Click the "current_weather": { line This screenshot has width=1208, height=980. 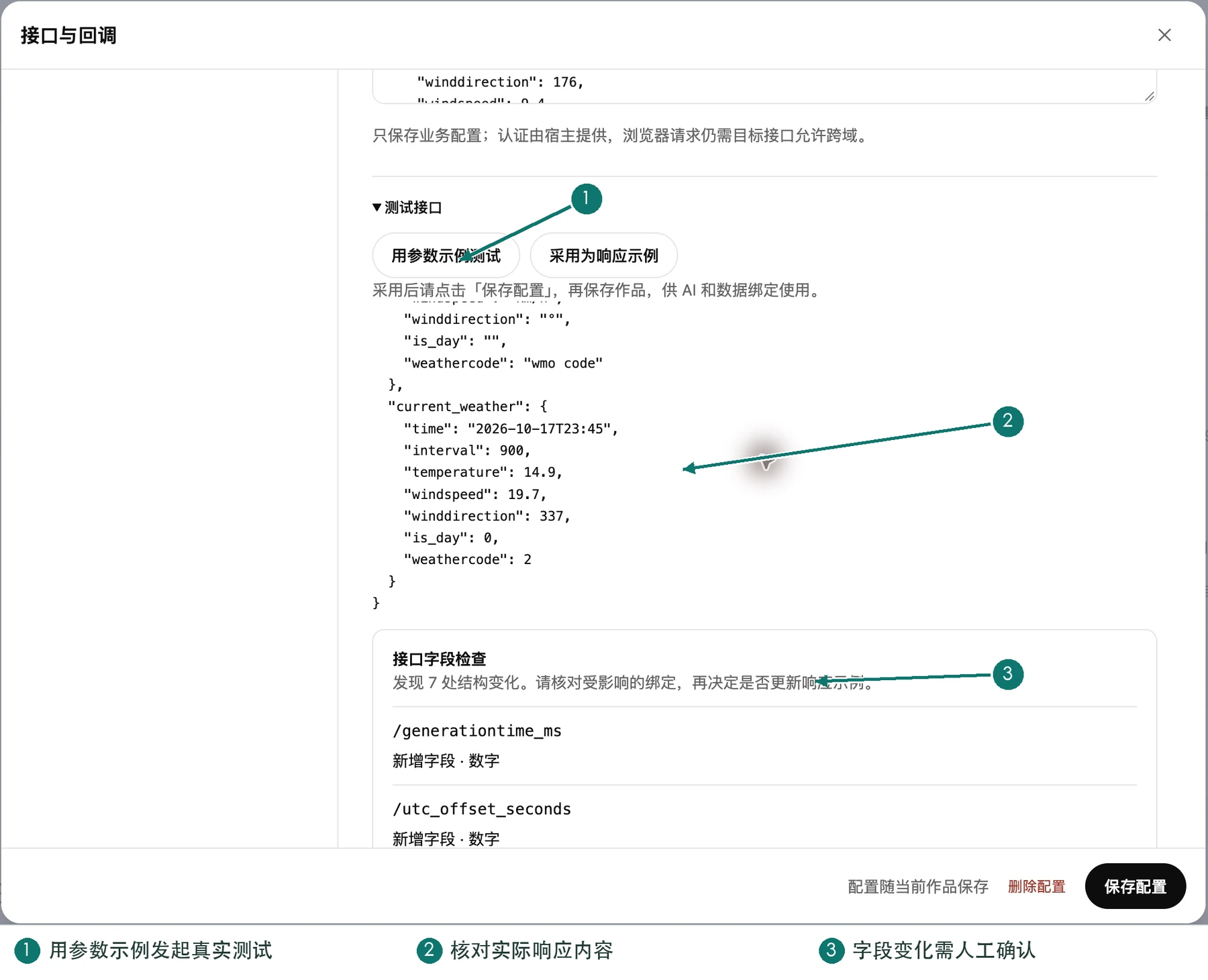468,406
